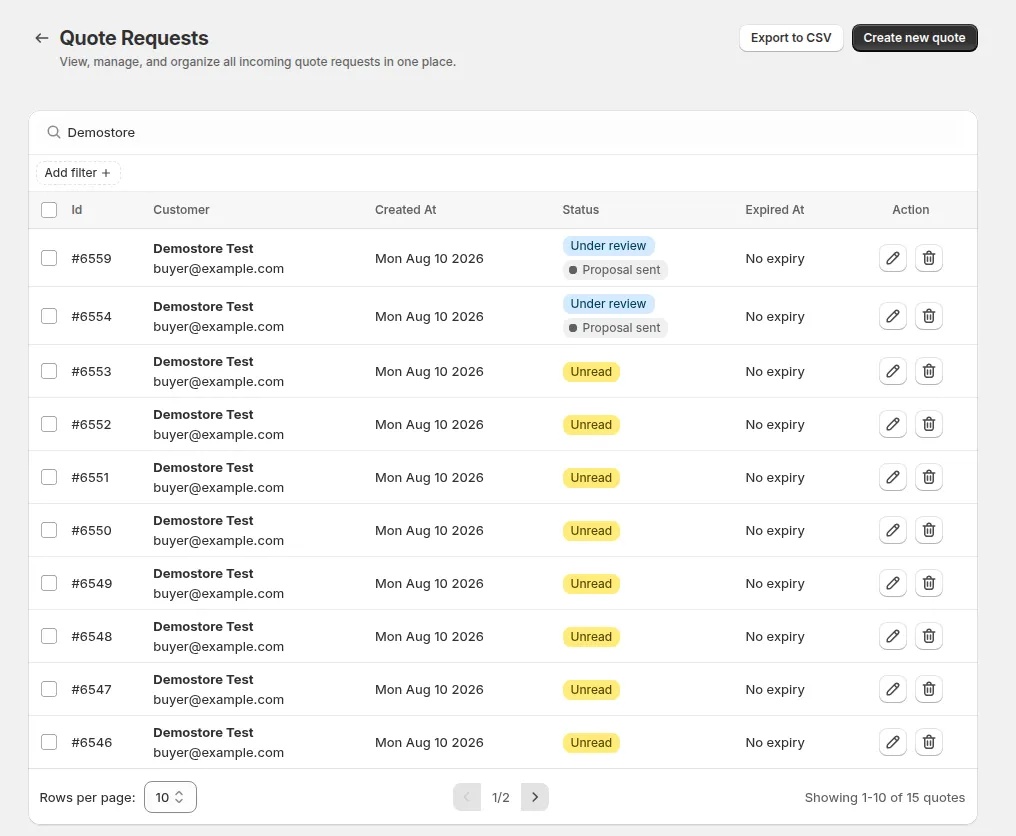Edit quote #6550 with the pencil icon
The width and height of the screenshot is (1016, 836).
[892, 531]
